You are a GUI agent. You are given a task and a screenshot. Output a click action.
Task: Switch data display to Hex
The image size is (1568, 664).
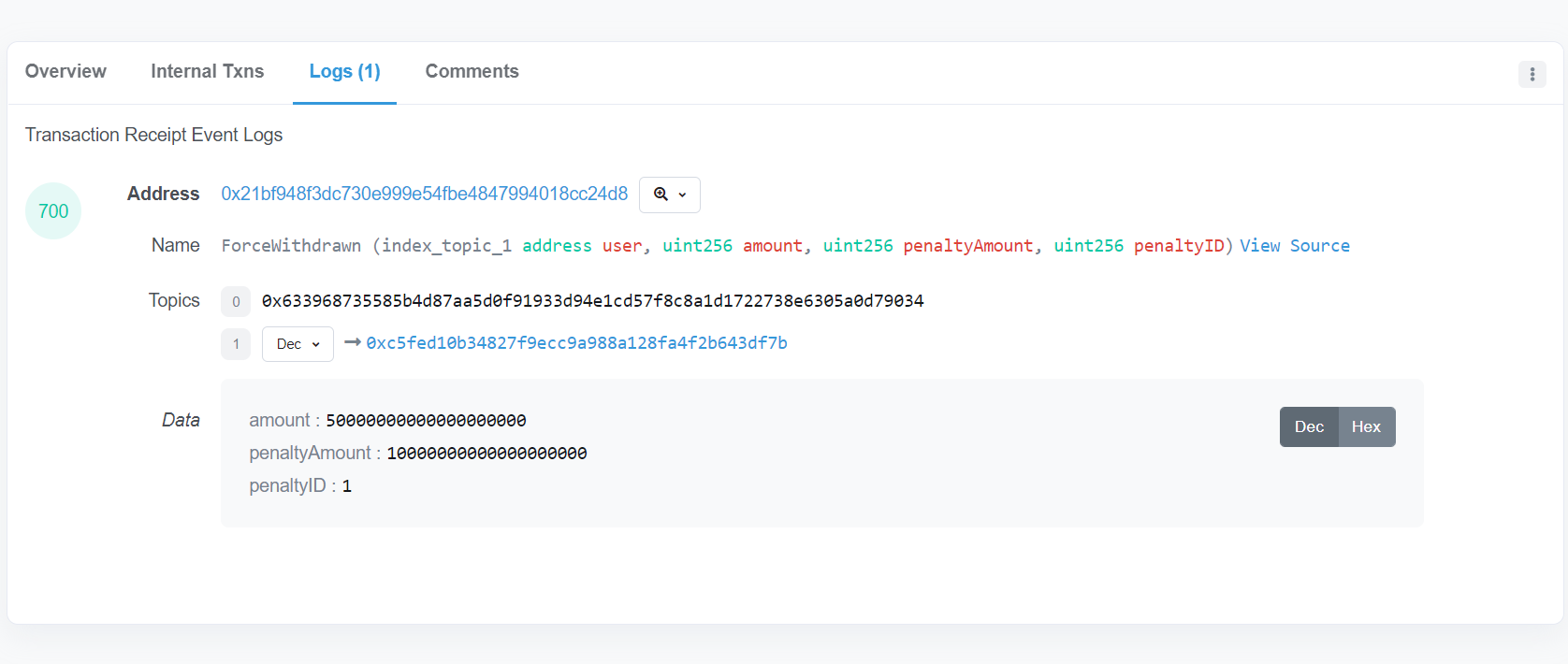[x=1366, y=426]
